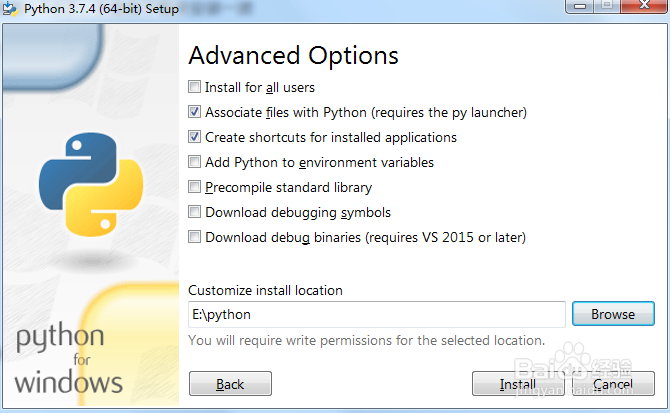
Task: Cancel the Python setup
Action: pyautogui.click(x=612, y=384)
